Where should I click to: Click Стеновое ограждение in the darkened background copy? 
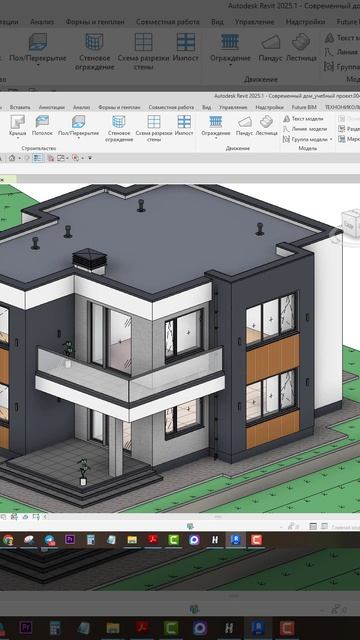(94, 52)
